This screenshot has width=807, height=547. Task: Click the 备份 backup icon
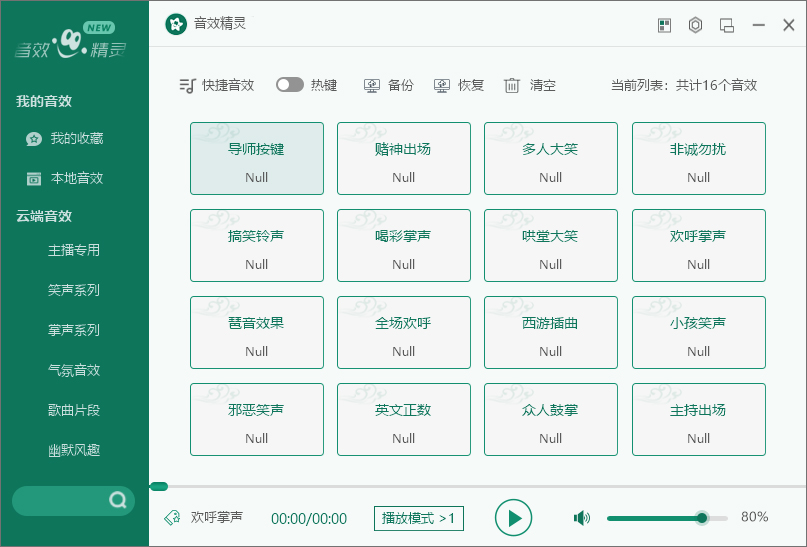click(x=372, y=85)
